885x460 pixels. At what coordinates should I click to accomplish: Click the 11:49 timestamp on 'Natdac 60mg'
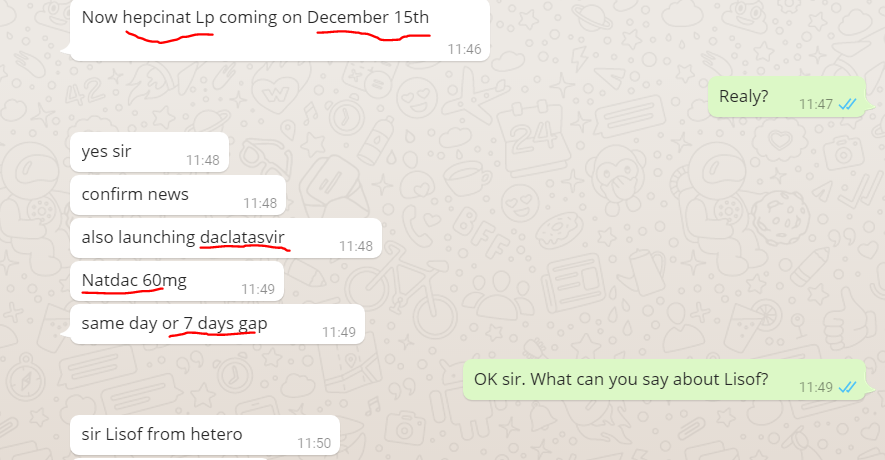pyautogui.click(x=258, y=290)
